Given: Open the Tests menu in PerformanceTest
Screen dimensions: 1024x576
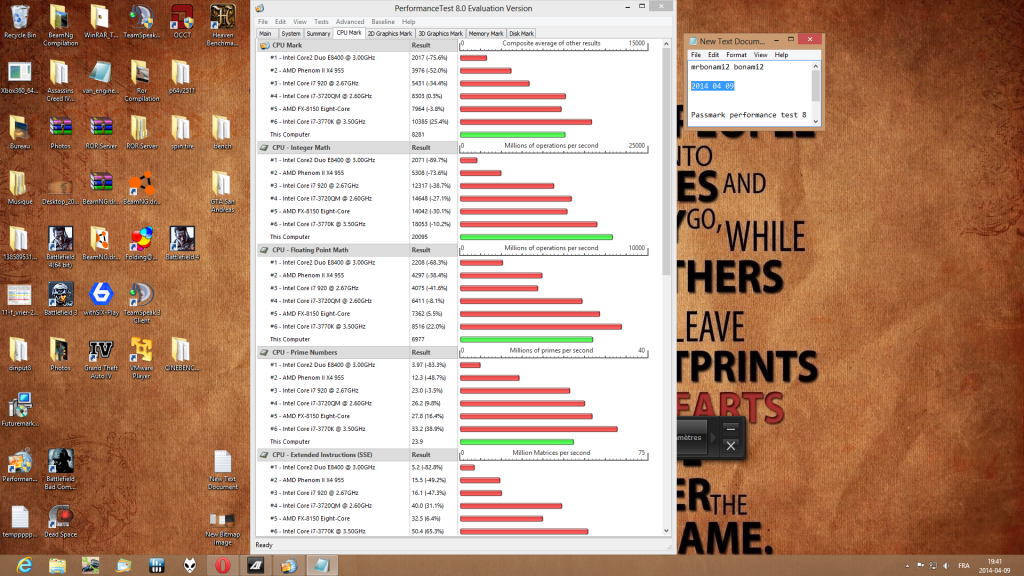Looking at the screenshot, I should tap(321, 22).
